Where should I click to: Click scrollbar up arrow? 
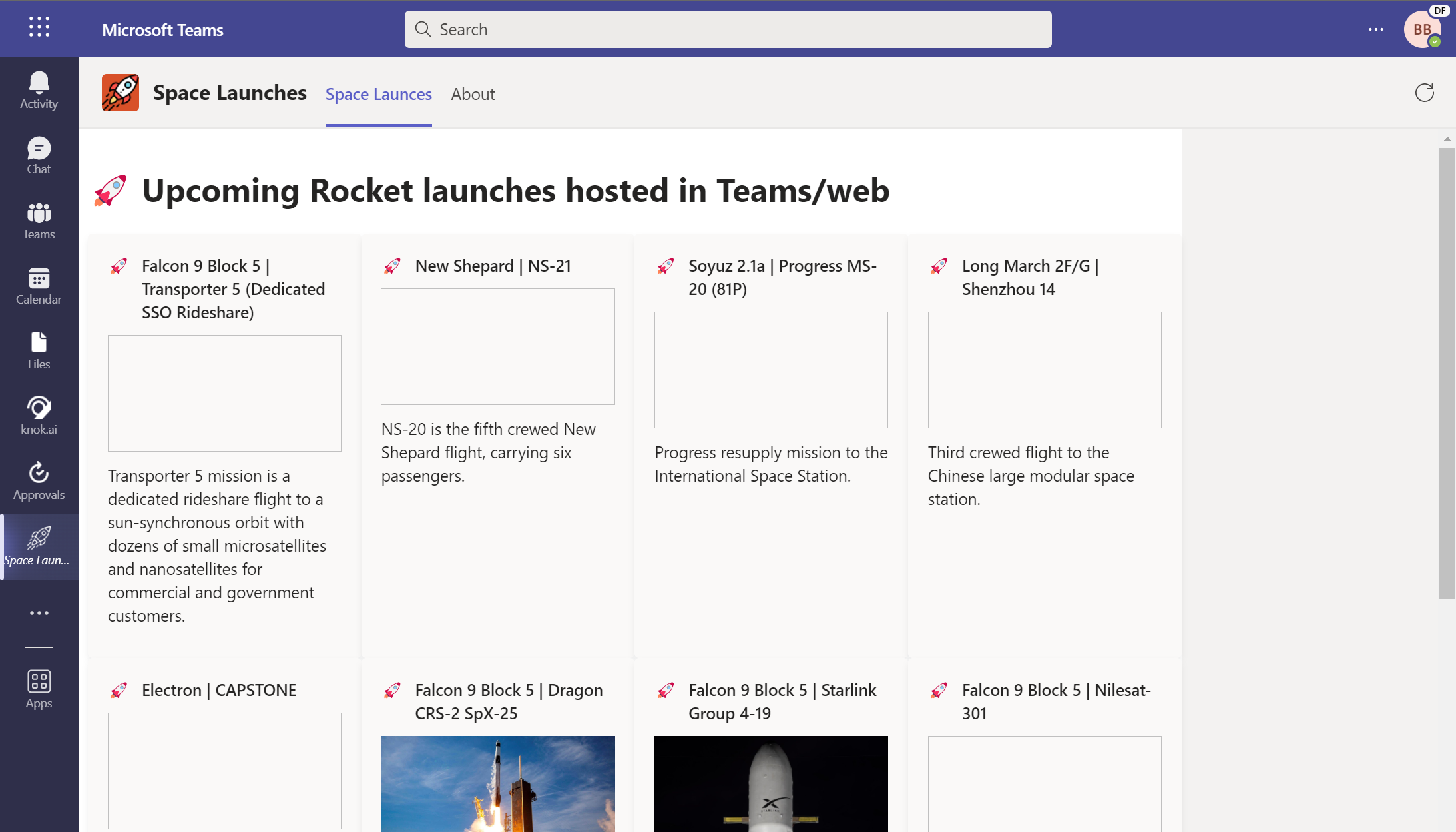point(1447,139)
